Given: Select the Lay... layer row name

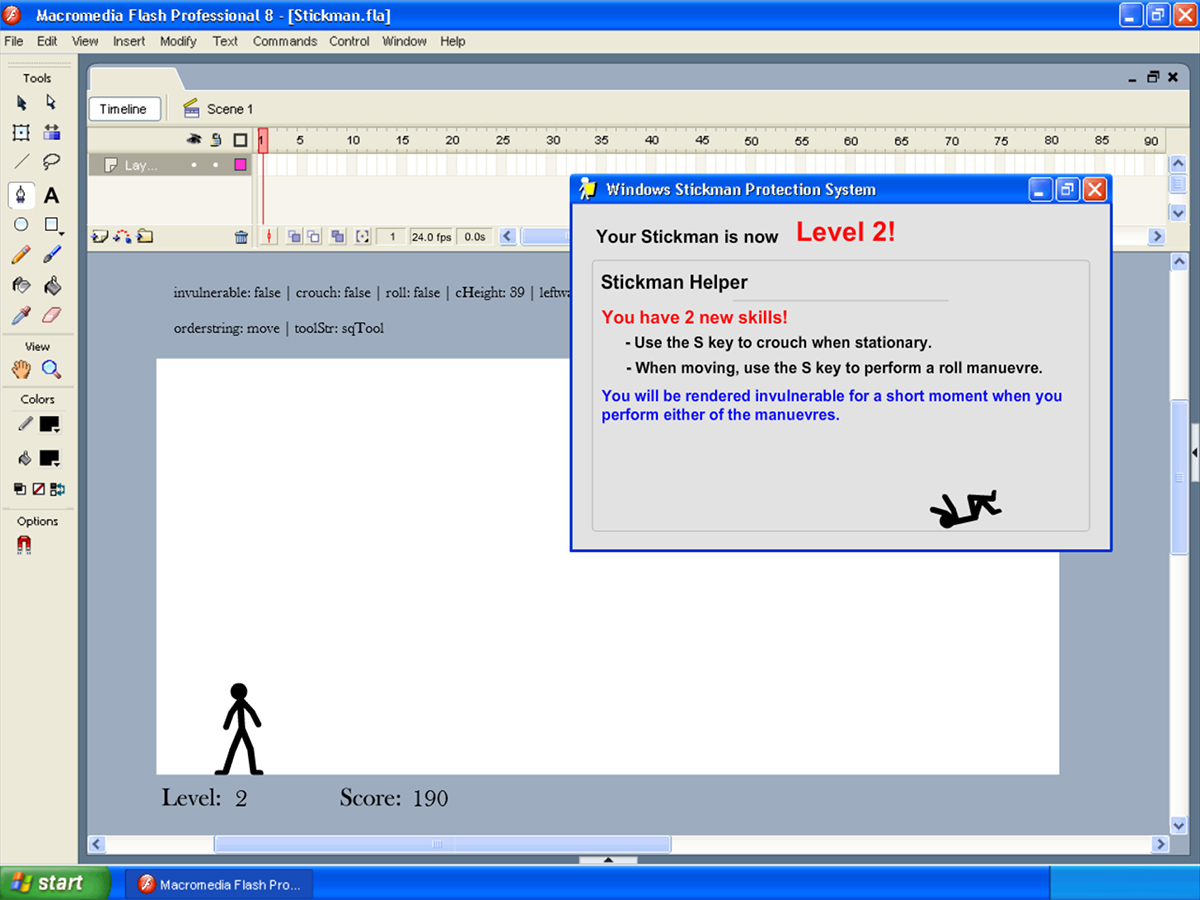Looking at the screenshot, I should 141,165.
